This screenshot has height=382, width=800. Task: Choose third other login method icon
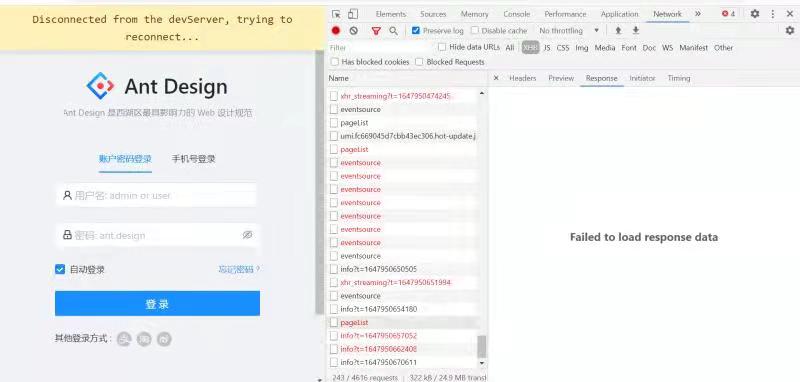coord(164,339)
